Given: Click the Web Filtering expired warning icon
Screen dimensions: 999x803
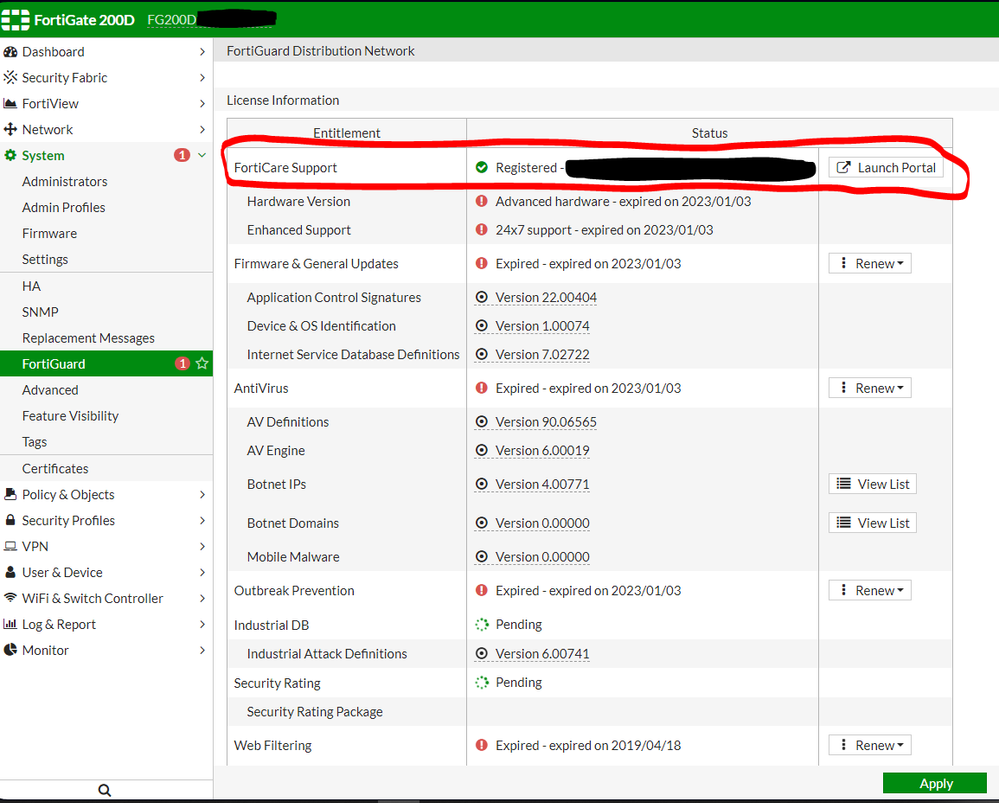Looking at the screenshot, I should point(482,744).
